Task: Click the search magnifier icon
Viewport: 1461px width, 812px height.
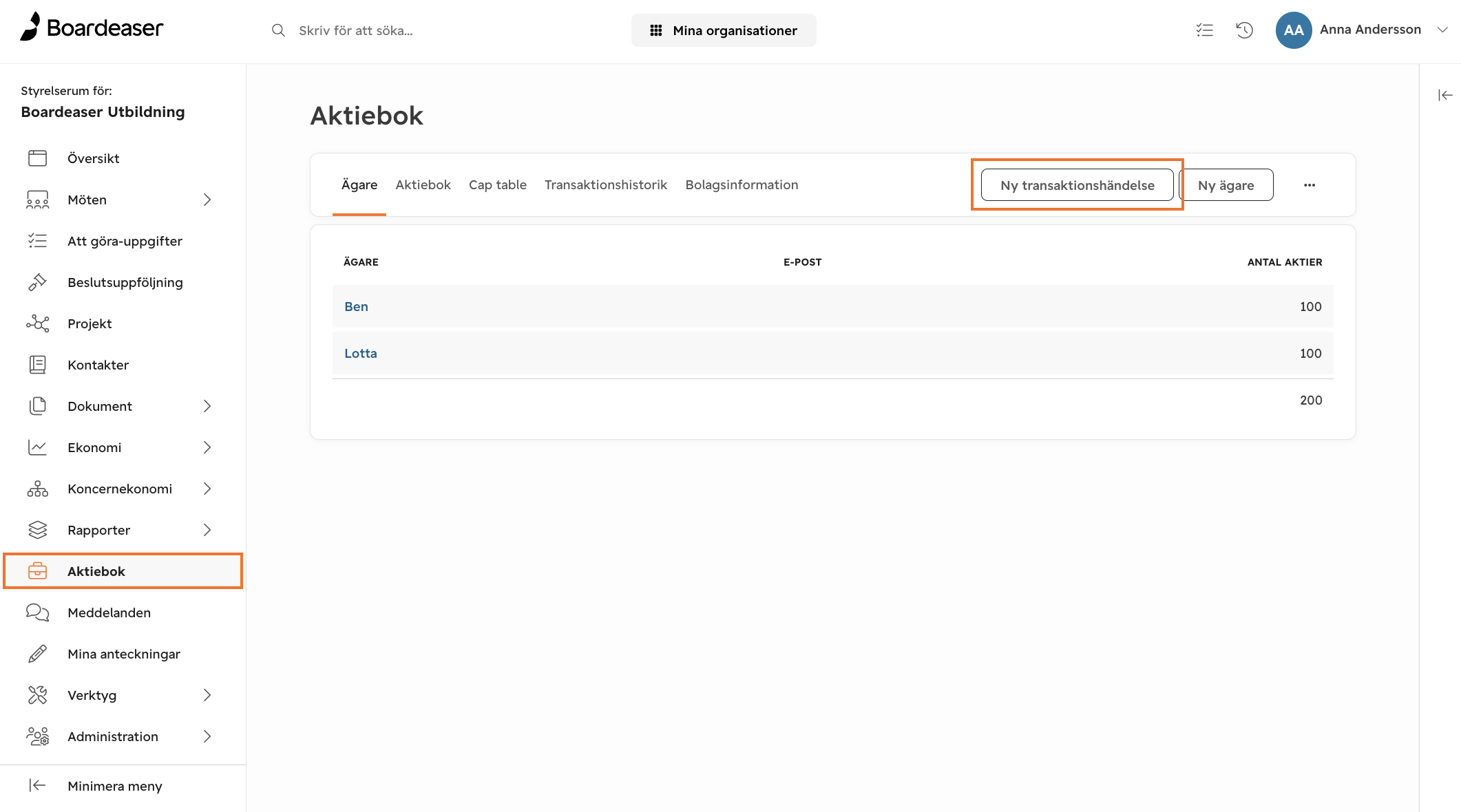Action: tap(278, 30)
